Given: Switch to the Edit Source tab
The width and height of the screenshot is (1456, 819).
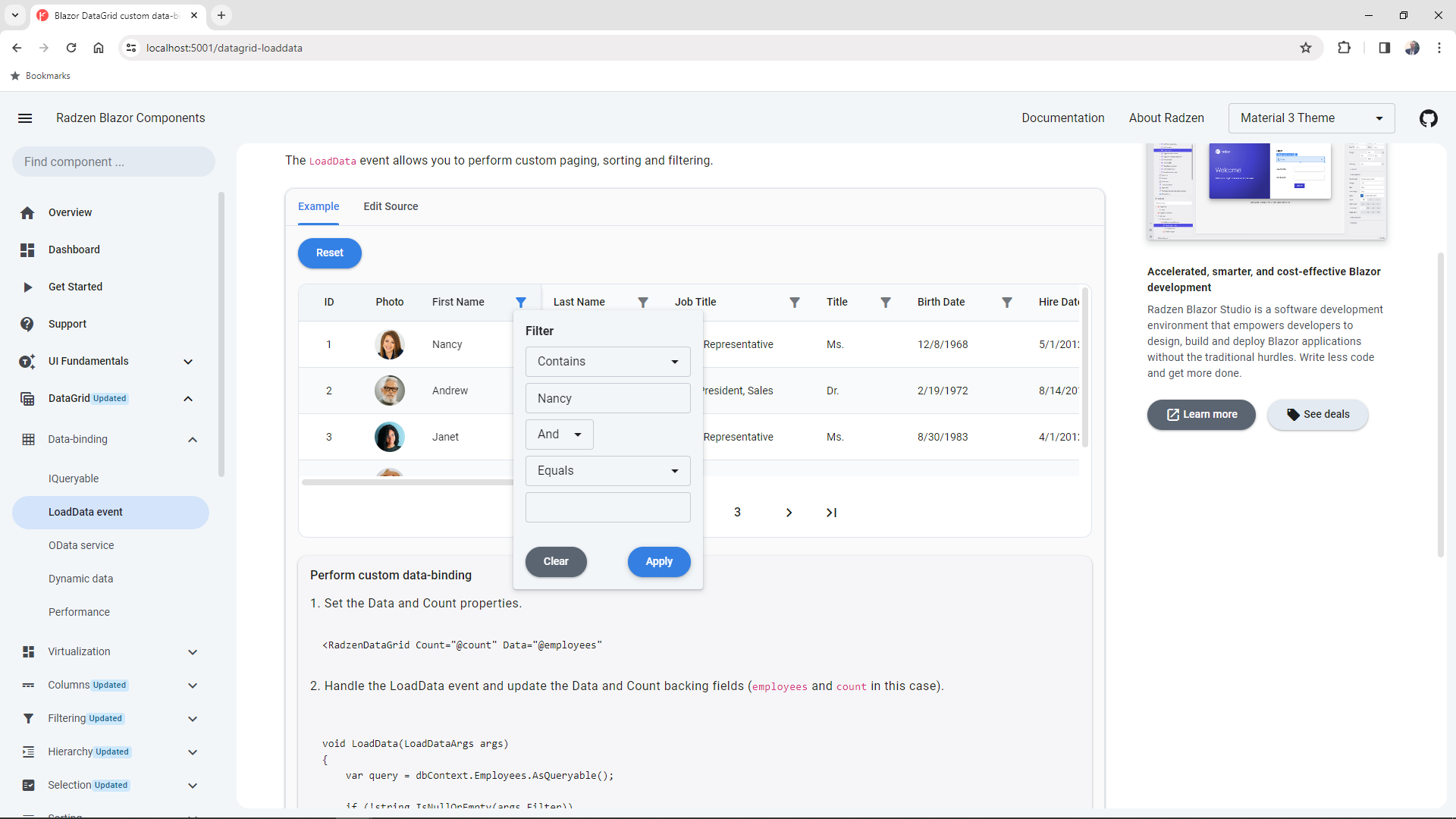Looking at the screenshot, I should tap(391, 206).
